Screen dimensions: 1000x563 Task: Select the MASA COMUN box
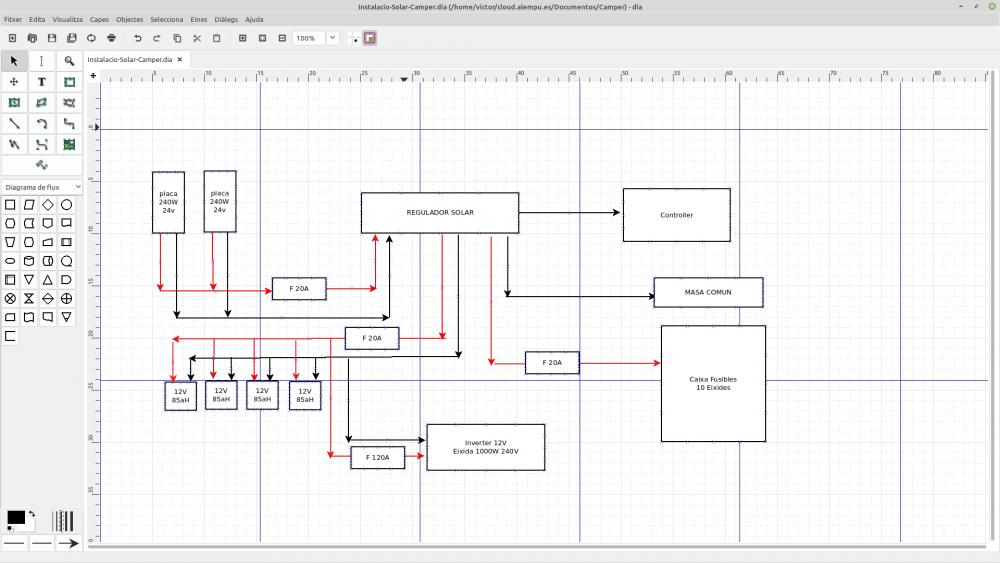pos(708,292)
